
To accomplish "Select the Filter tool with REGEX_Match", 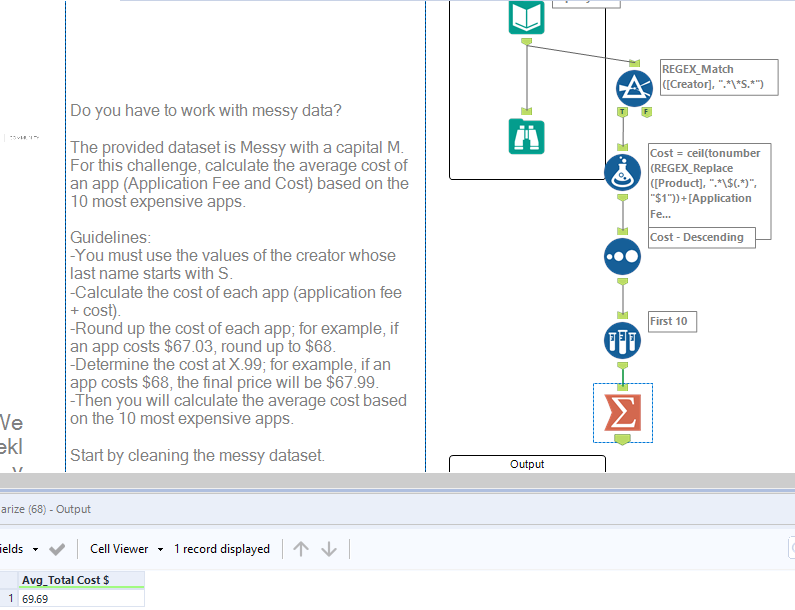I will (x=634, y=88).
